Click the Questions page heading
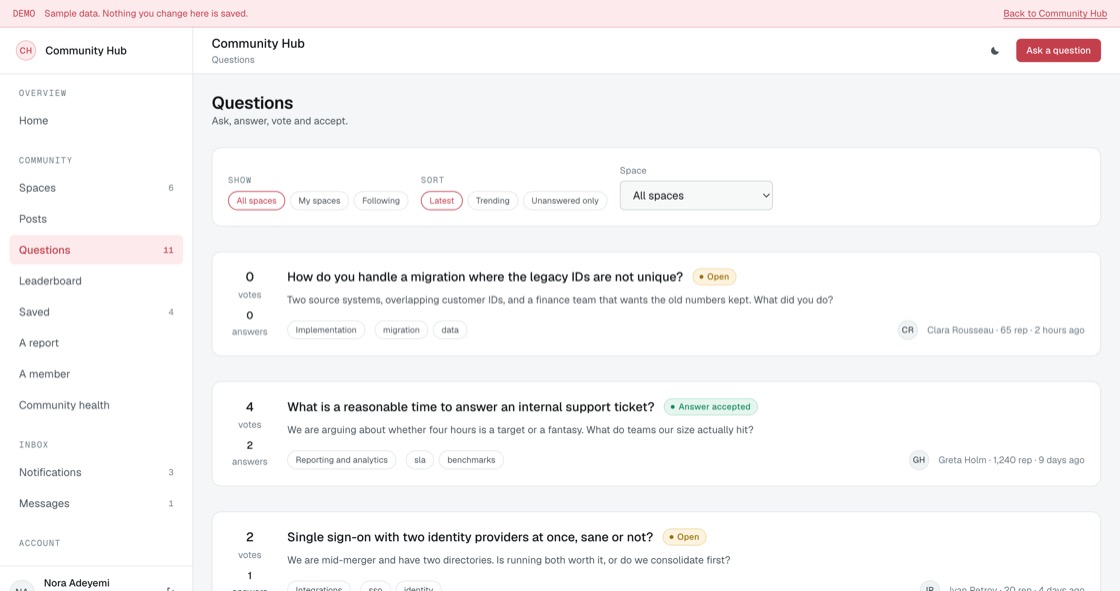 point(252,103)
